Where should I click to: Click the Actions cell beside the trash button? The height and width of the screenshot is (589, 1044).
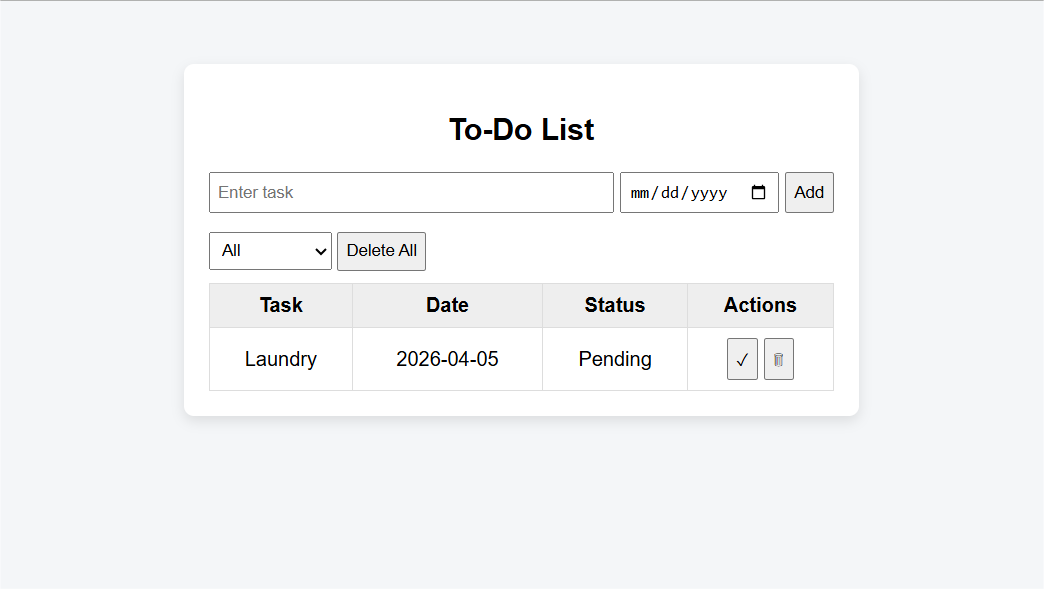click(813, 360)
